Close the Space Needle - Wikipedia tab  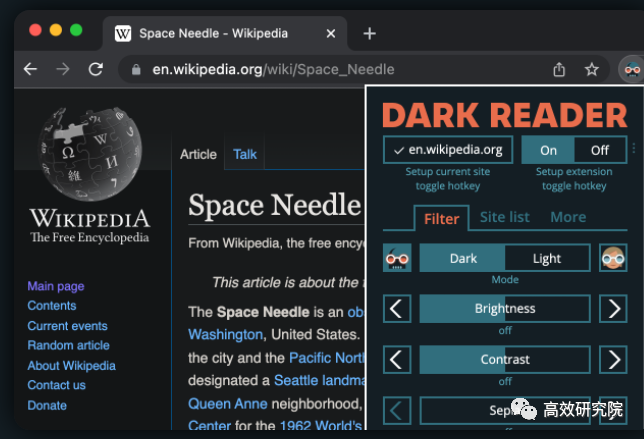tap(331, 33)
